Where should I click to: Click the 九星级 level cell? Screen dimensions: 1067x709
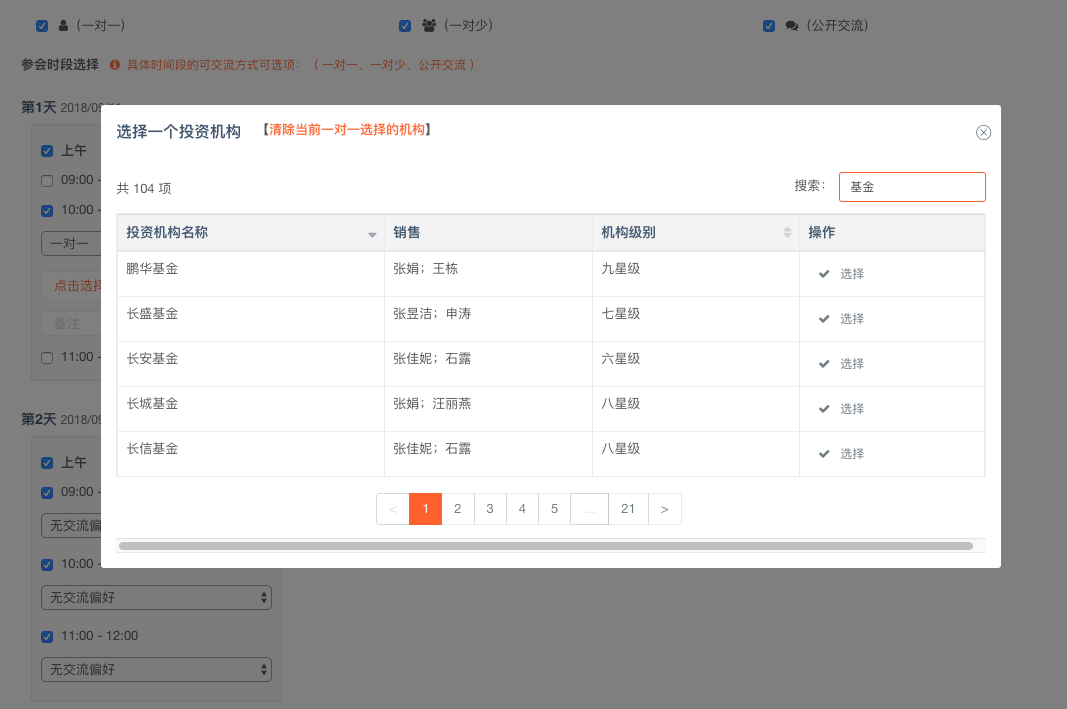pos(696,274)
